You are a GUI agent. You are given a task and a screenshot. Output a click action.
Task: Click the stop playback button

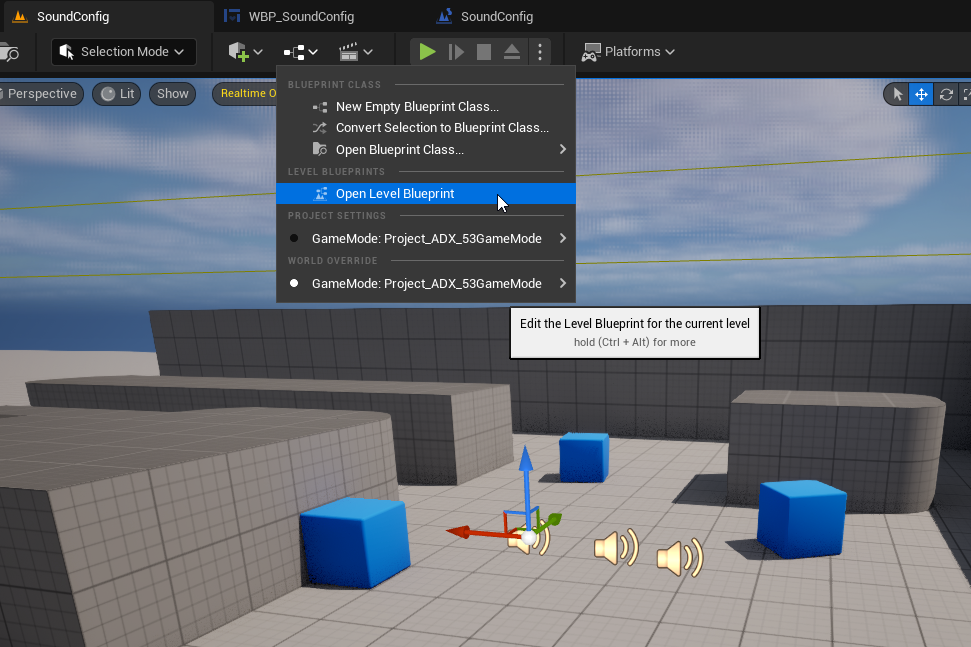coord(484,51)
